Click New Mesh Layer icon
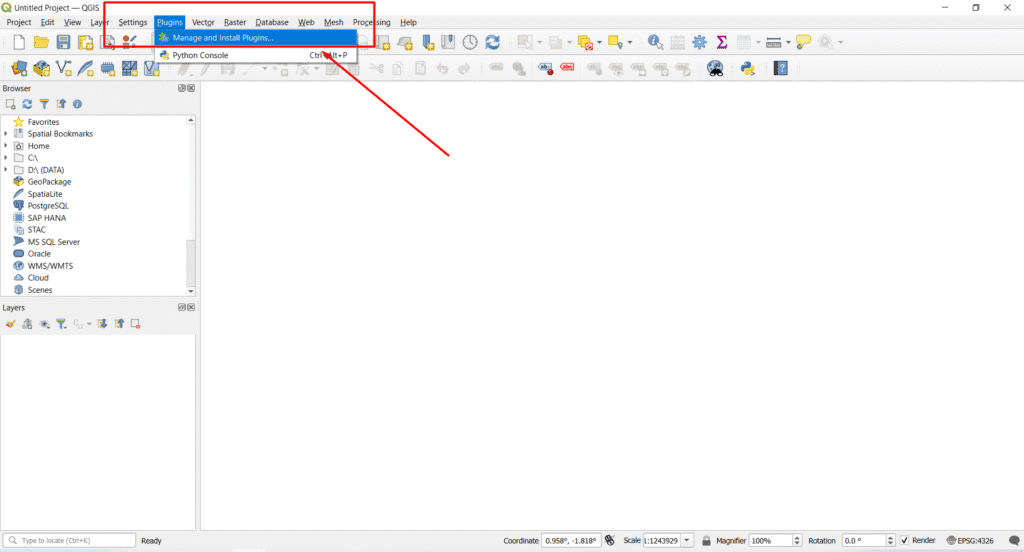The width and height of the screenshot is (1024, 552). (129, 68)
